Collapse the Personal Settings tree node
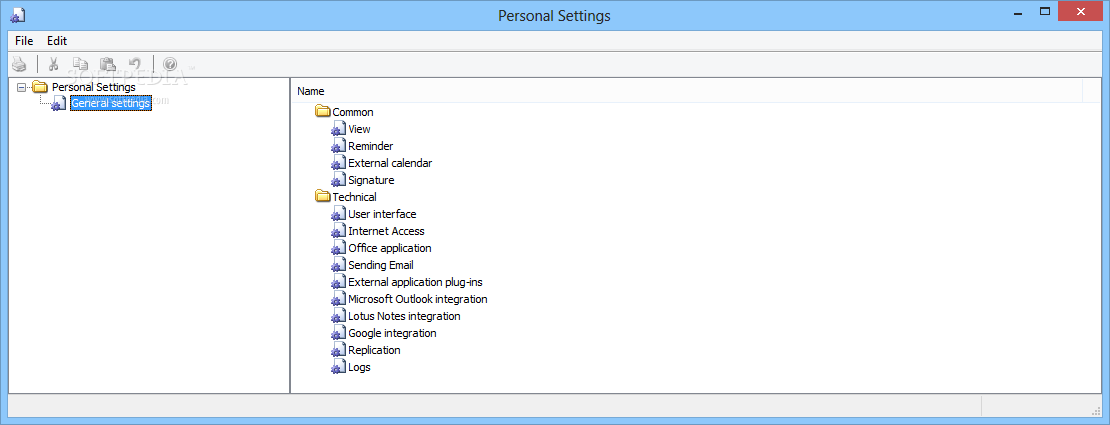1110x425 pixels. pyautogui.click(x=21, y=87)
